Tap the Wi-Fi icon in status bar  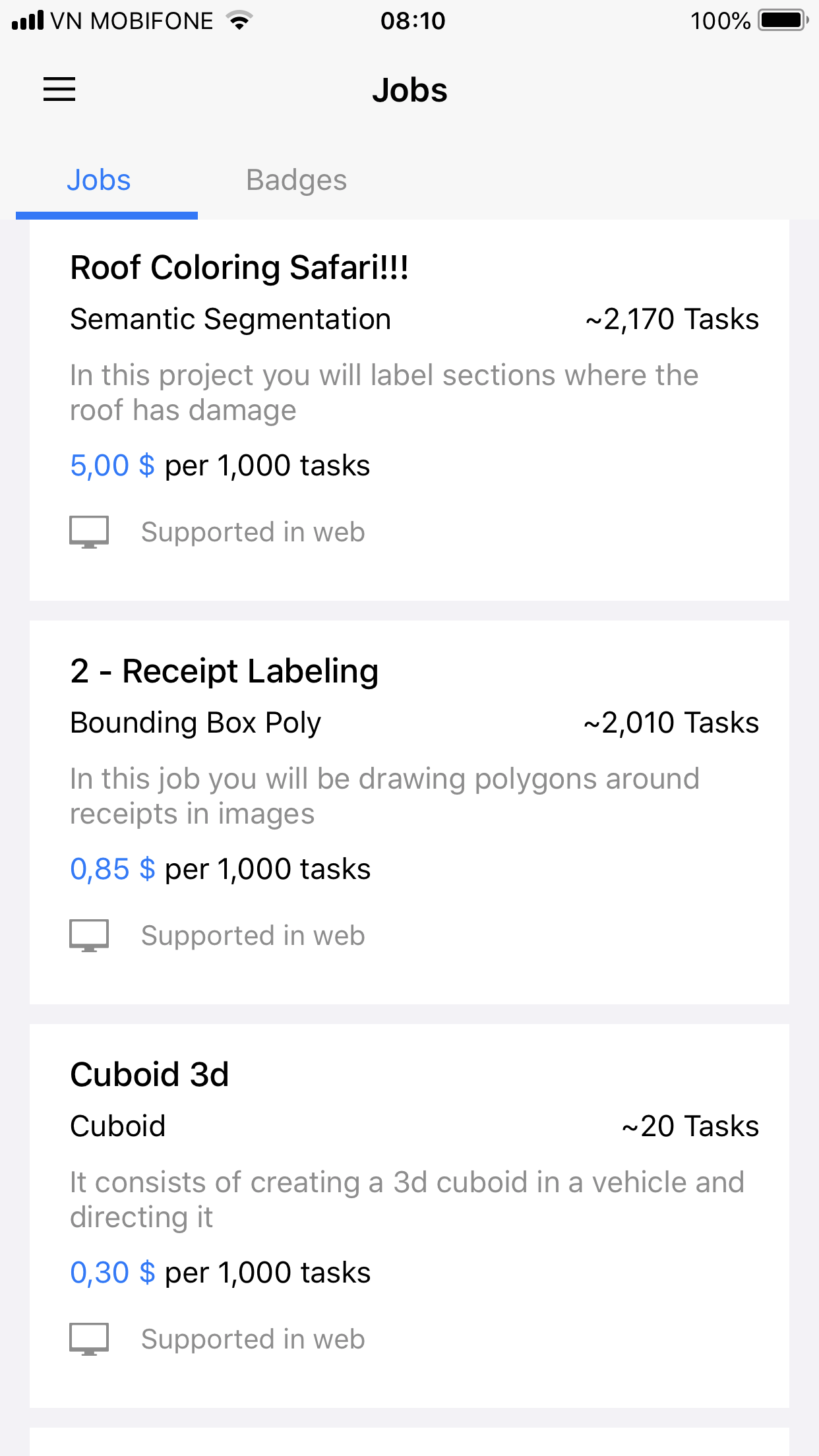click(x=240, y=20)
